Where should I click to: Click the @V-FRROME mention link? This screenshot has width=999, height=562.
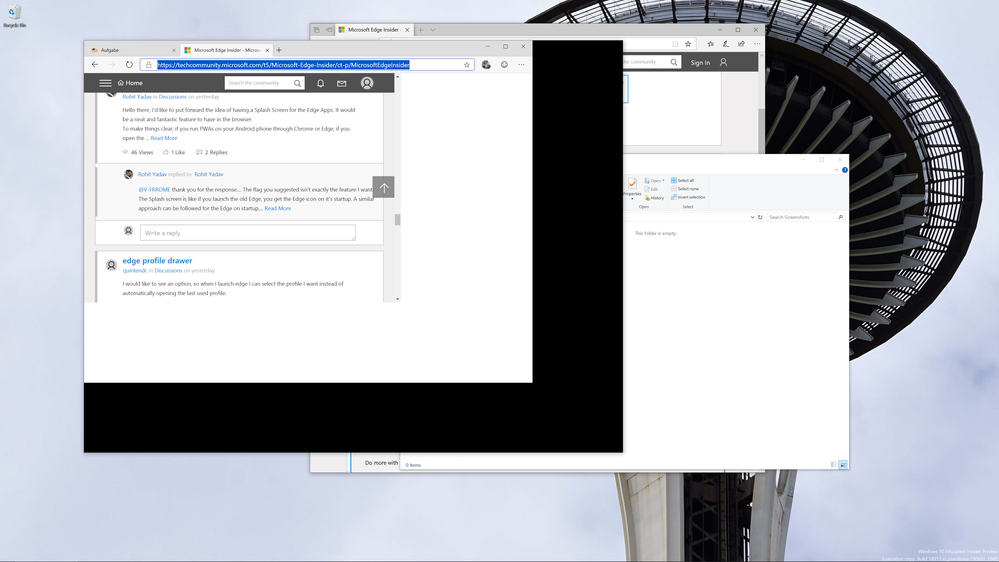pos(154,189)
